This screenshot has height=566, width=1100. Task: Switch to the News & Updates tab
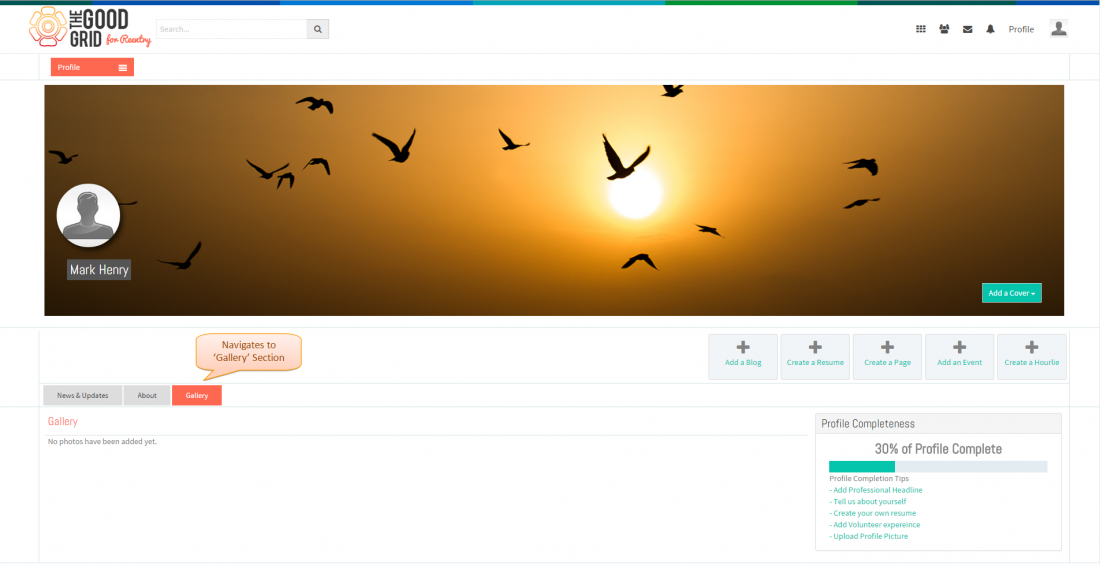point(83,396)
